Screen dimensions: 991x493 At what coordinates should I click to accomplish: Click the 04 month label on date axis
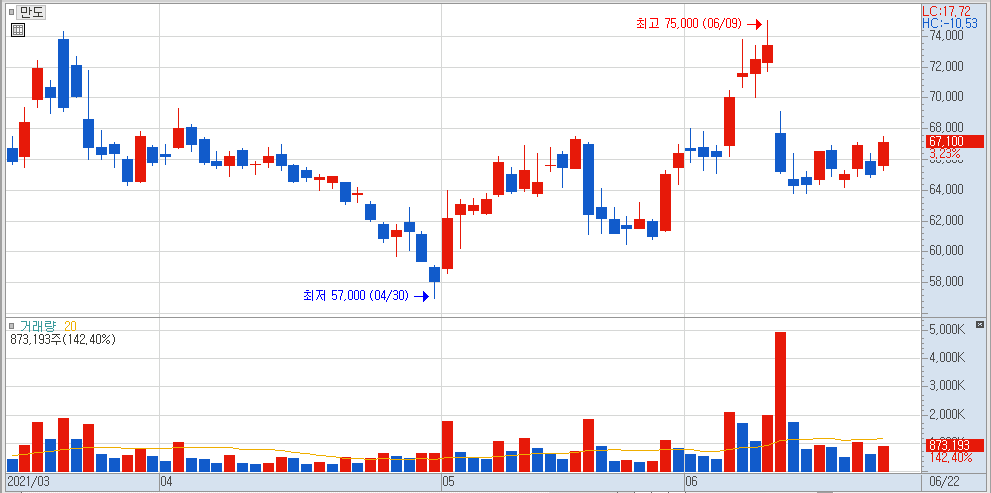pos(166,482)
